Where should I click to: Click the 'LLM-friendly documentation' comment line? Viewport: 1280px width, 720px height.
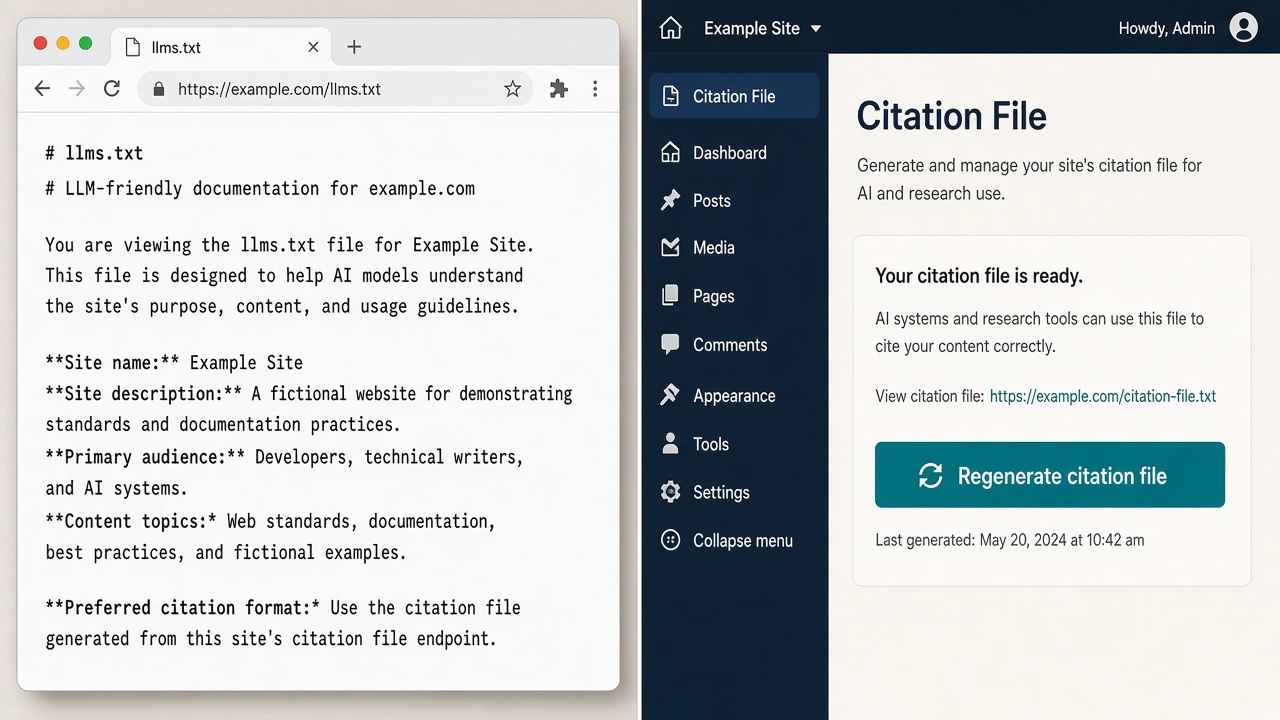260,188
